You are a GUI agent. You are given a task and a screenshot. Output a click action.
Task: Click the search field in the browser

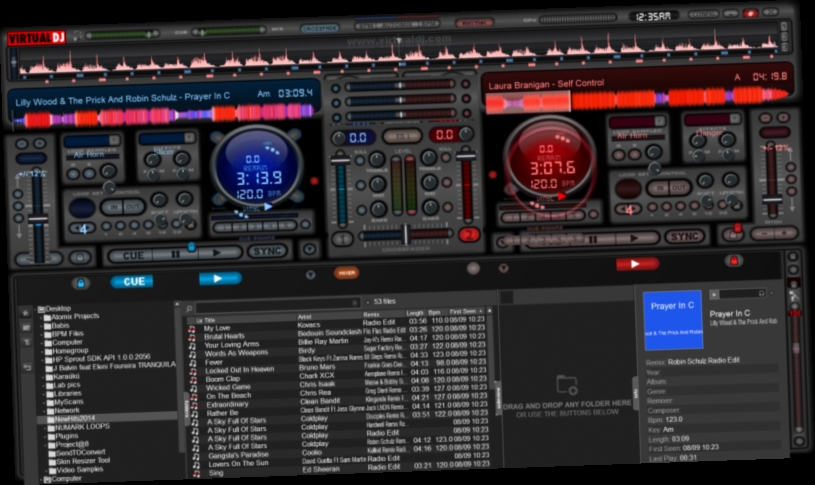(278, 304)
